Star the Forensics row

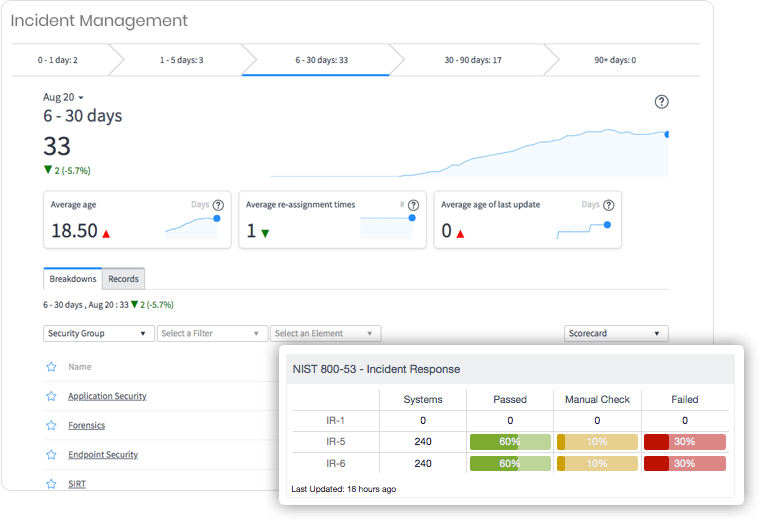[51, 425]
